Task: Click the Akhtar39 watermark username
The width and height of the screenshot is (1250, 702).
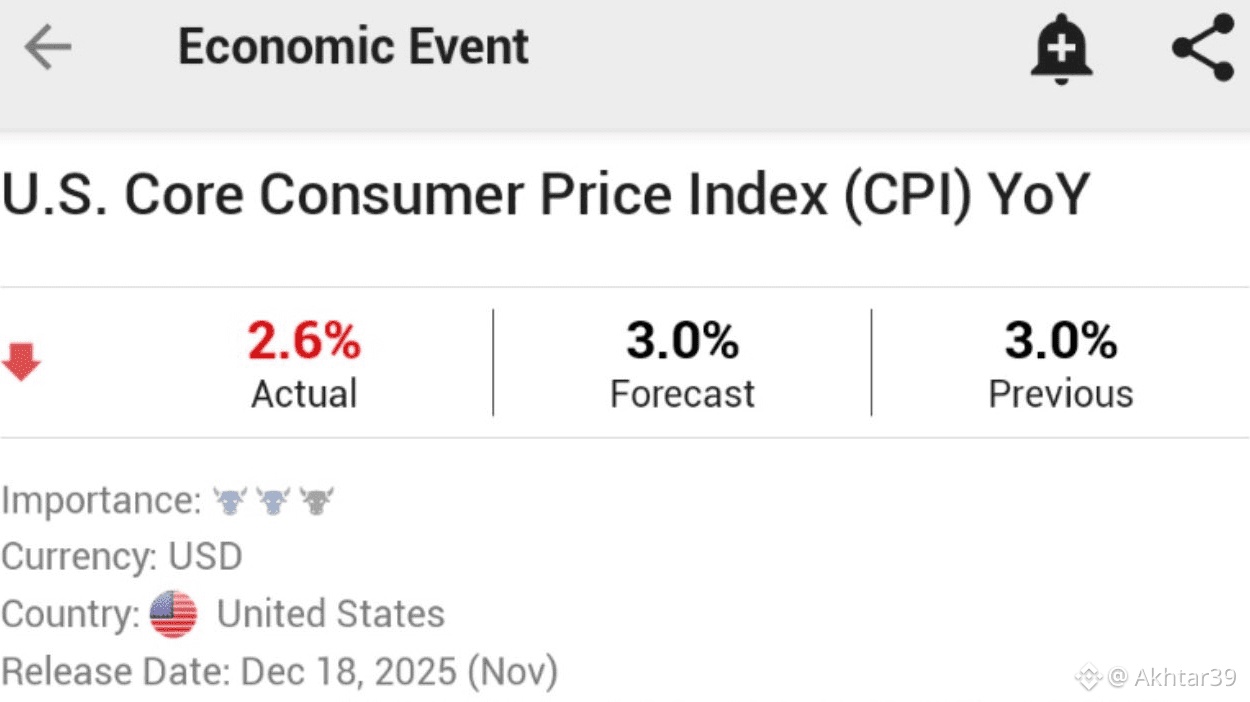Action: click(1185, 677)
